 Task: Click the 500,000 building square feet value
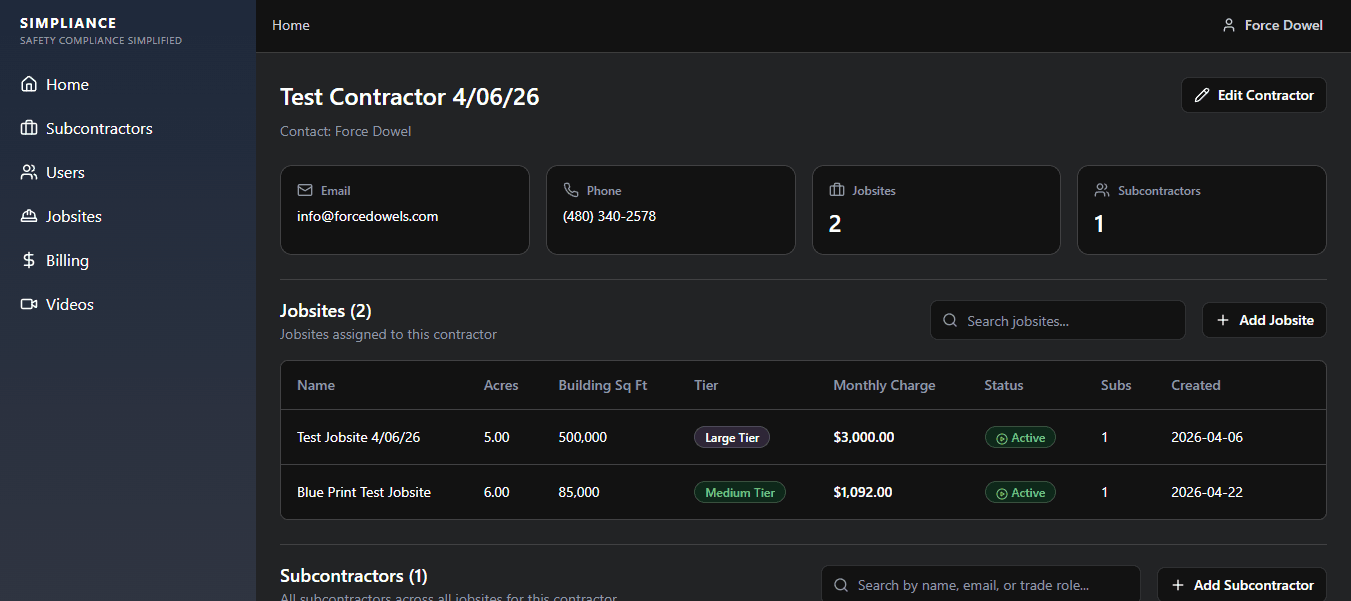[582, 437]
